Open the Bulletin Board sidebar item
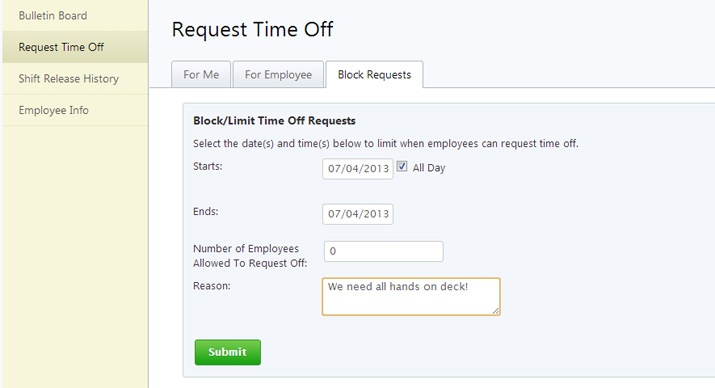The image size is (715, 388). click(75, 16)
